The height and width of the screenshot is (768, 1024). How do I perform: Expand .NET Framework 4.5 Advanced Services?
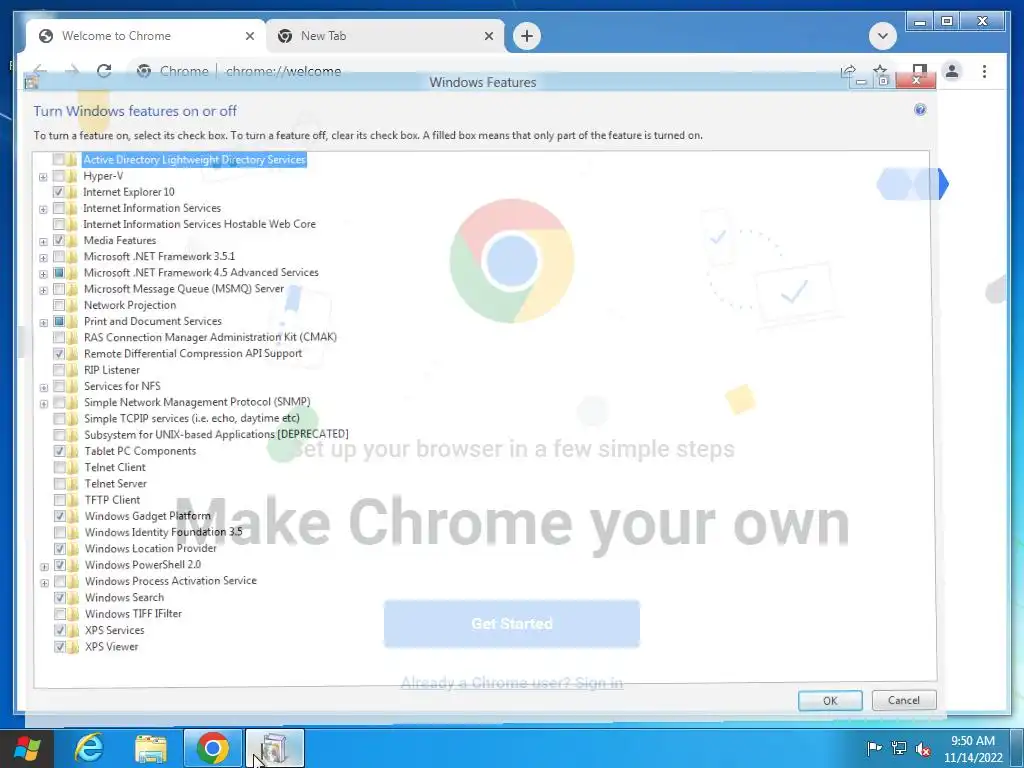(x=43, y=274)
